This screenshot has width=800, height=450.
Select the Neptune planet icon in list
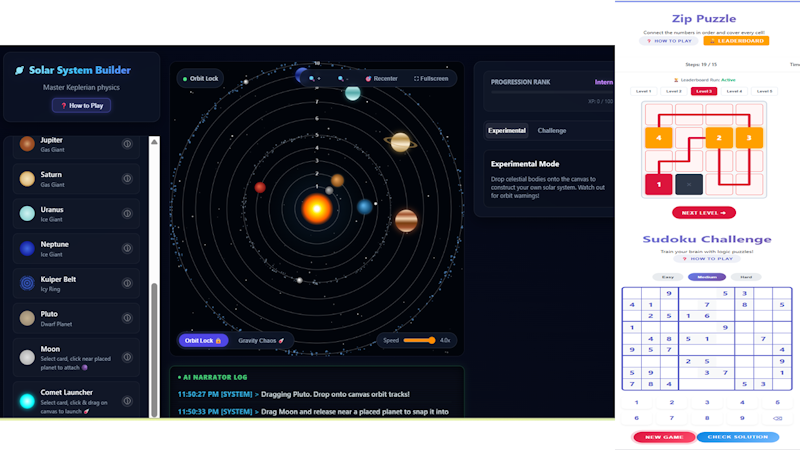(27, 248)
